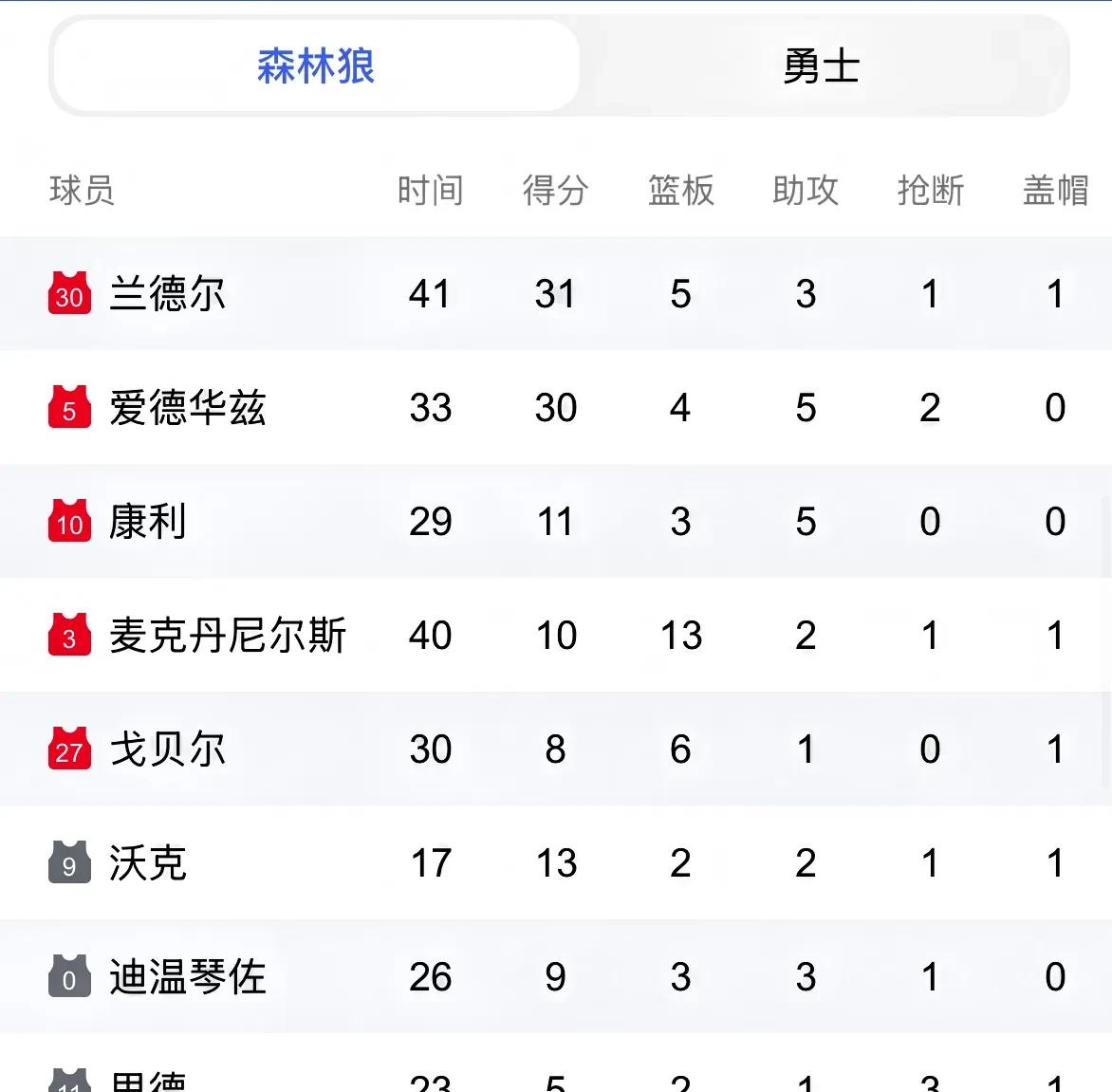This screenshot has height=1092, width=1112.
Task: Click the 得分 column header
Action: 555,191
